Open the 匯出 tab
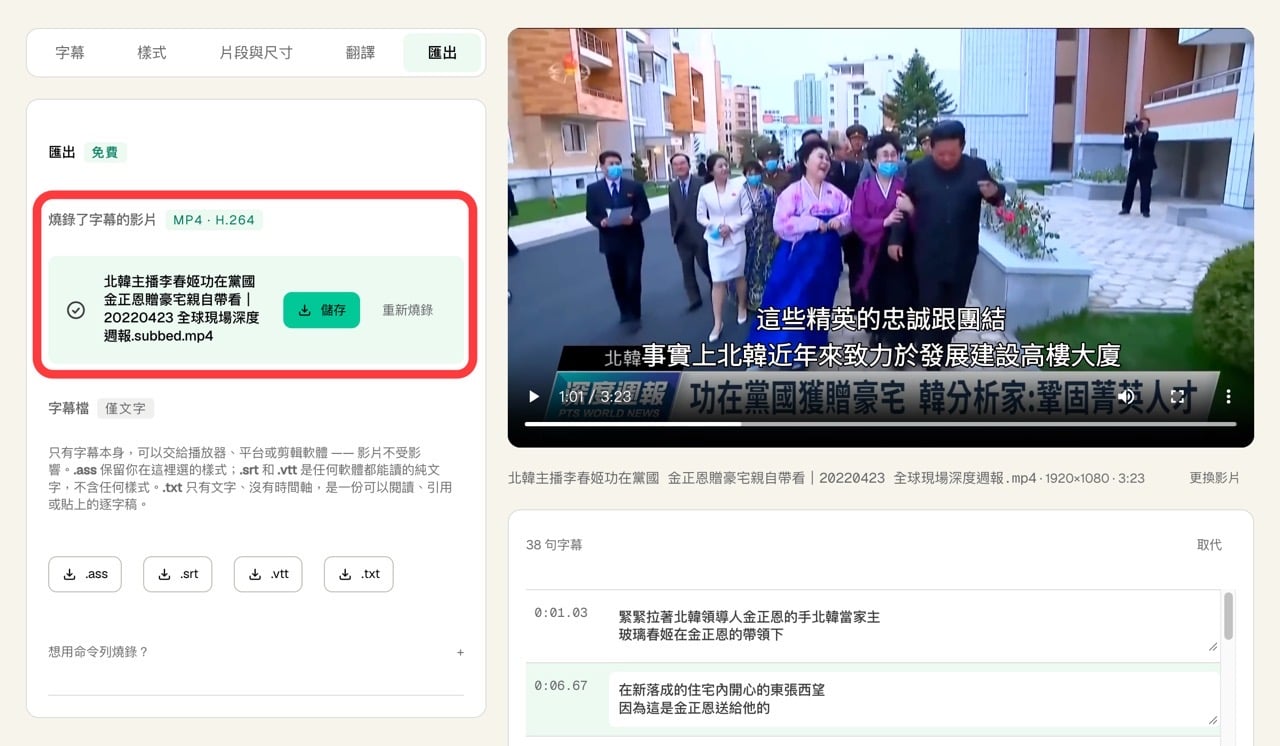Viewport: 1280px width, 746px height. [x=442, y=53]
